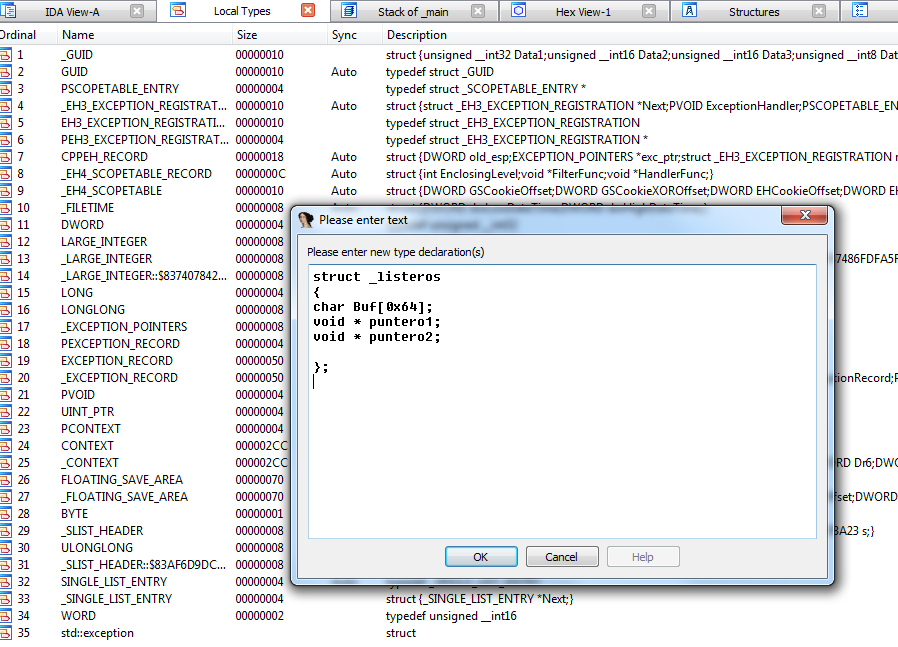Click the Hex View-1 tab icon

[519, 11]
